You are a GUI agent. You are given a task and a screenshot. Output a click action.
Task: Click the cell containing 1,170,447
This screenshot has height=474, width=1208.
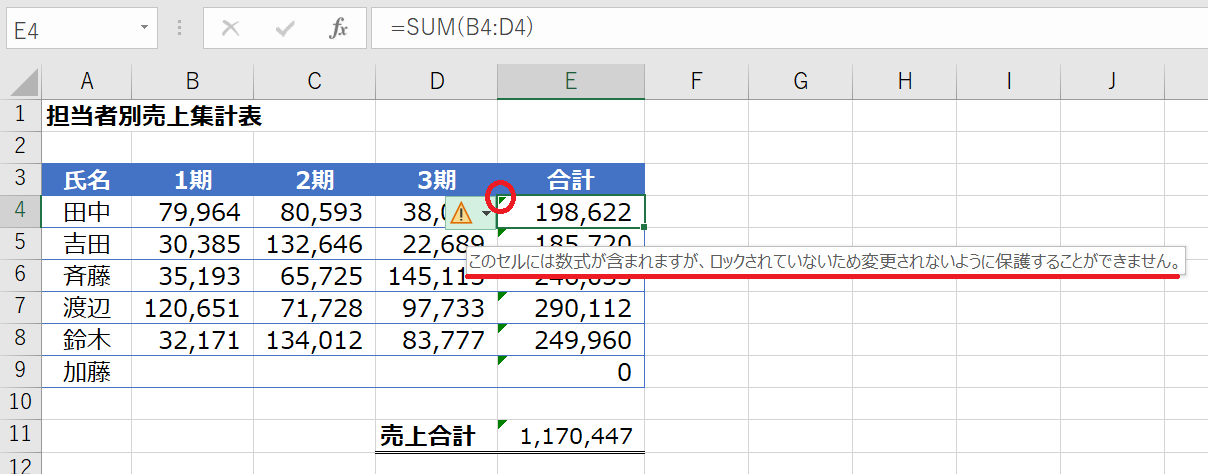(x=575, y=436)
